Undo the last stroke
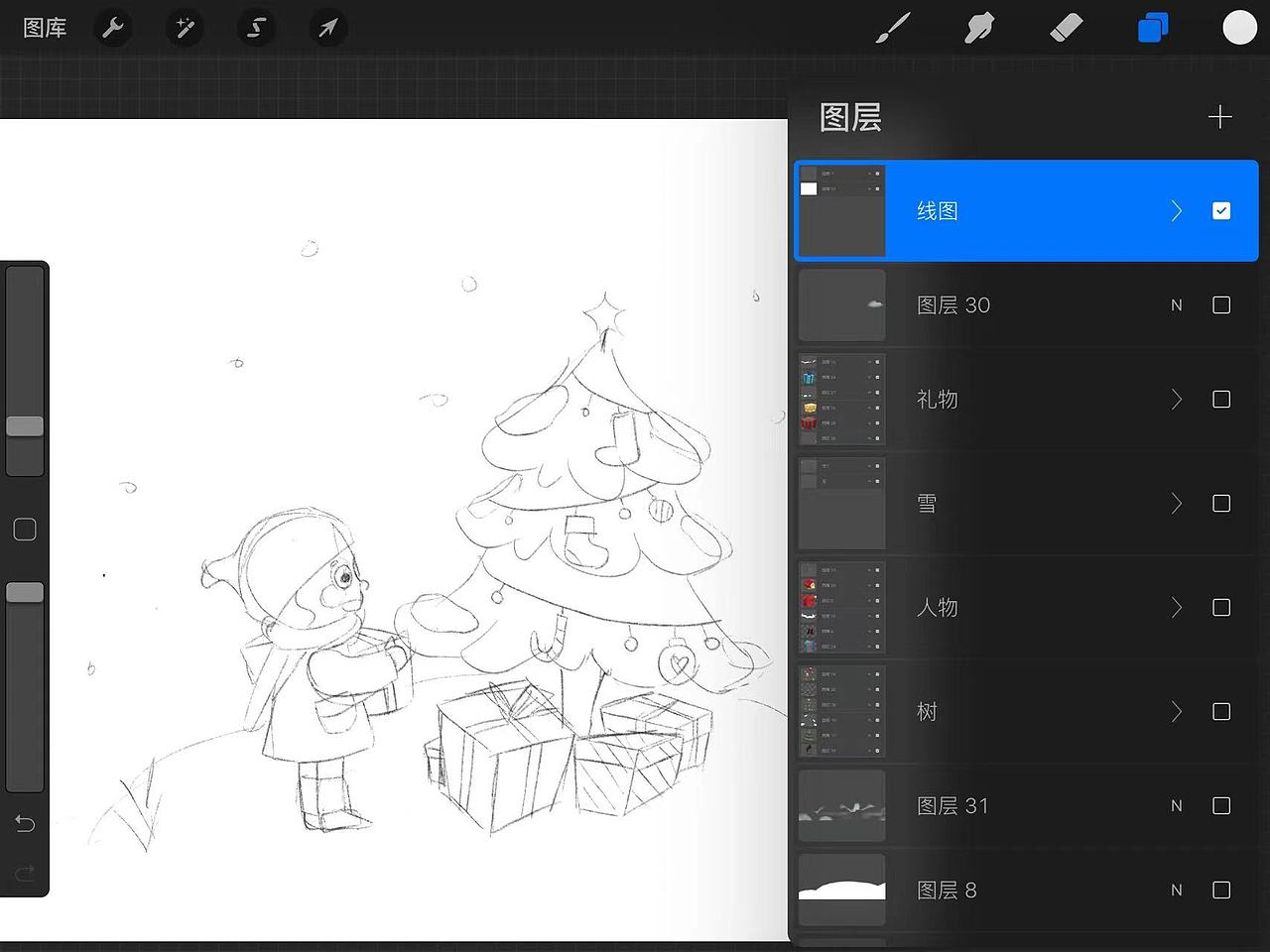The height and width of the screenshot is (952, 1270). tap(25, 824)
